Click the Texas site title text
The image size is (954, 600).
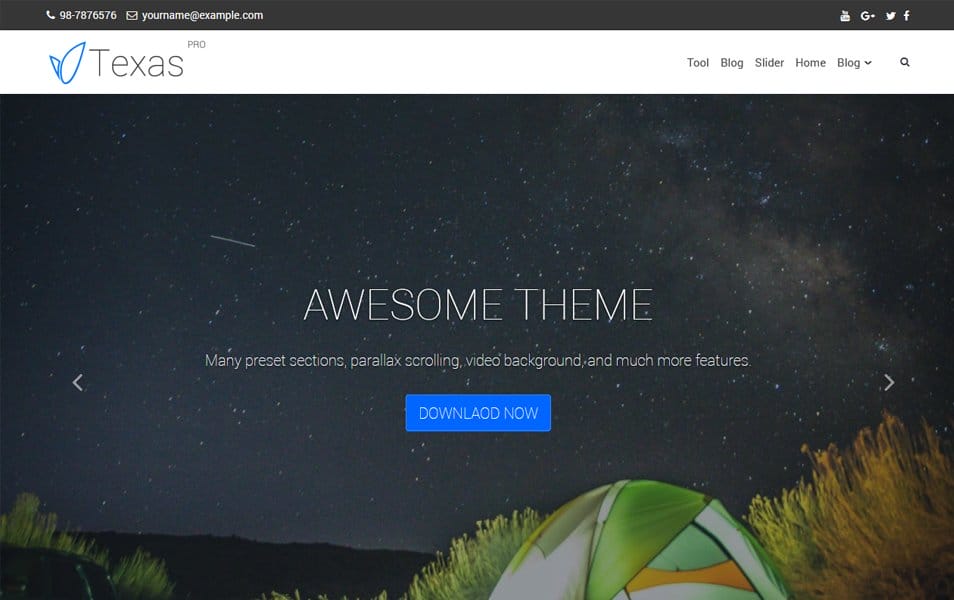[137, 64]
